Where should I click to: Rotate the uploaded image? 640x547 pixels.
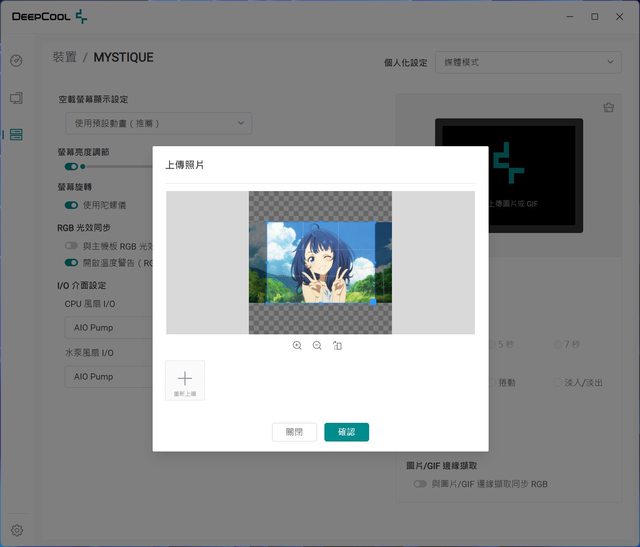point(338,345)
